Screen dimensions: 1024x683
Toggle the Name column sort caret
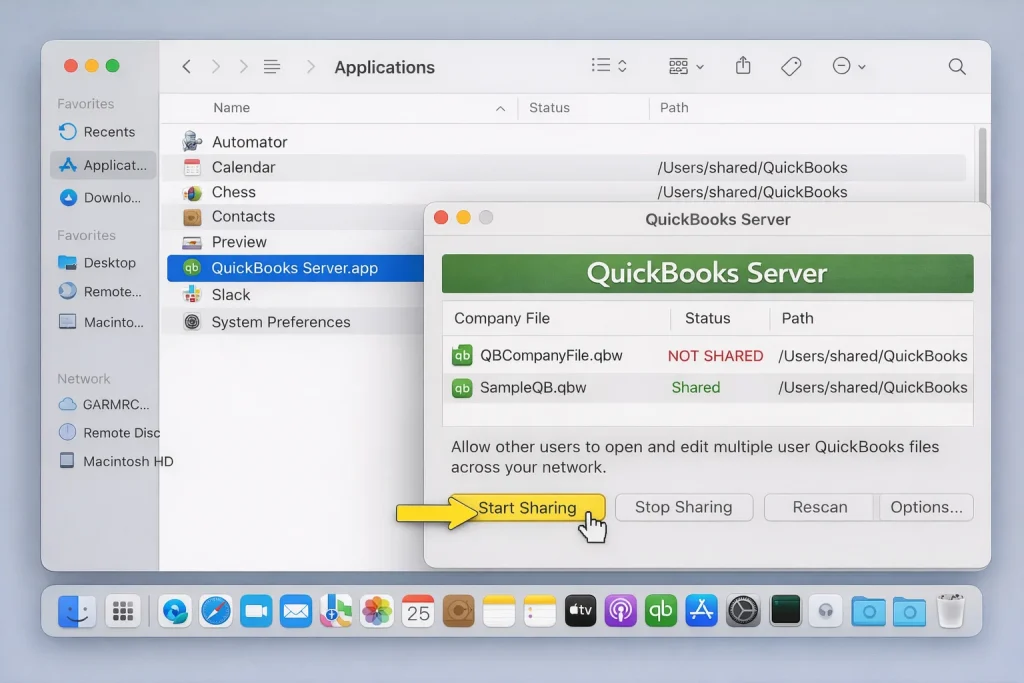pyautogui.click(x=500, y=108)
